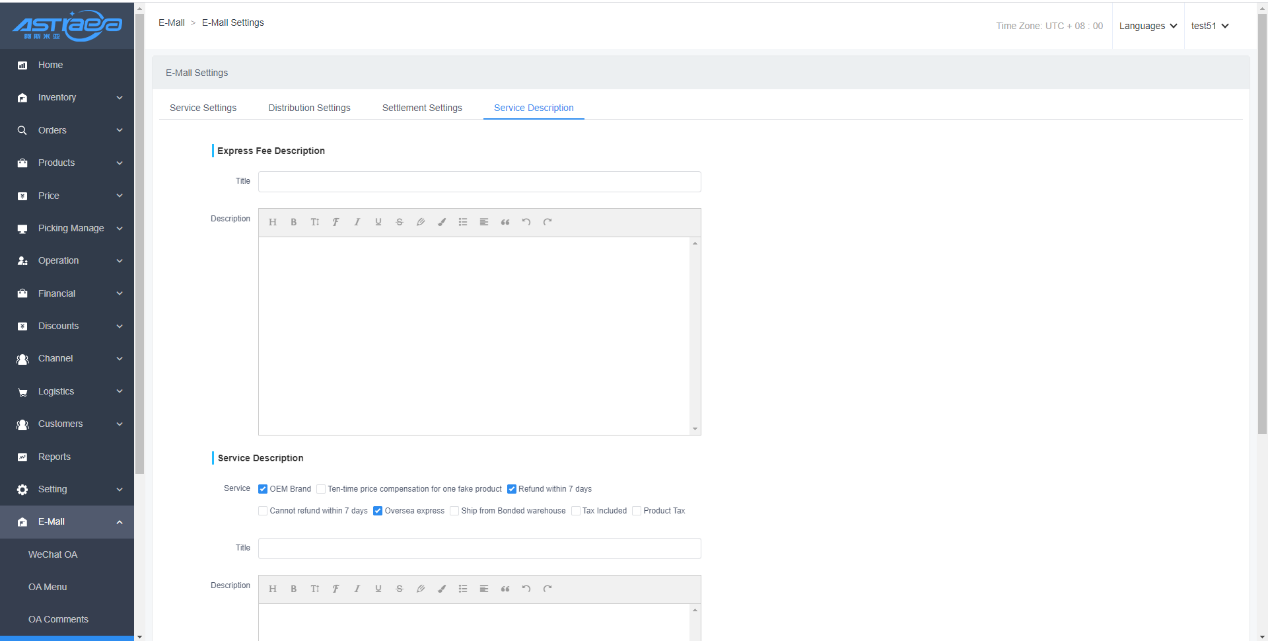Viewport: 1268px width, 641px height.
Task: Click blockquote icon in Express Fee editor toolbar
Action: pos(505,222)
